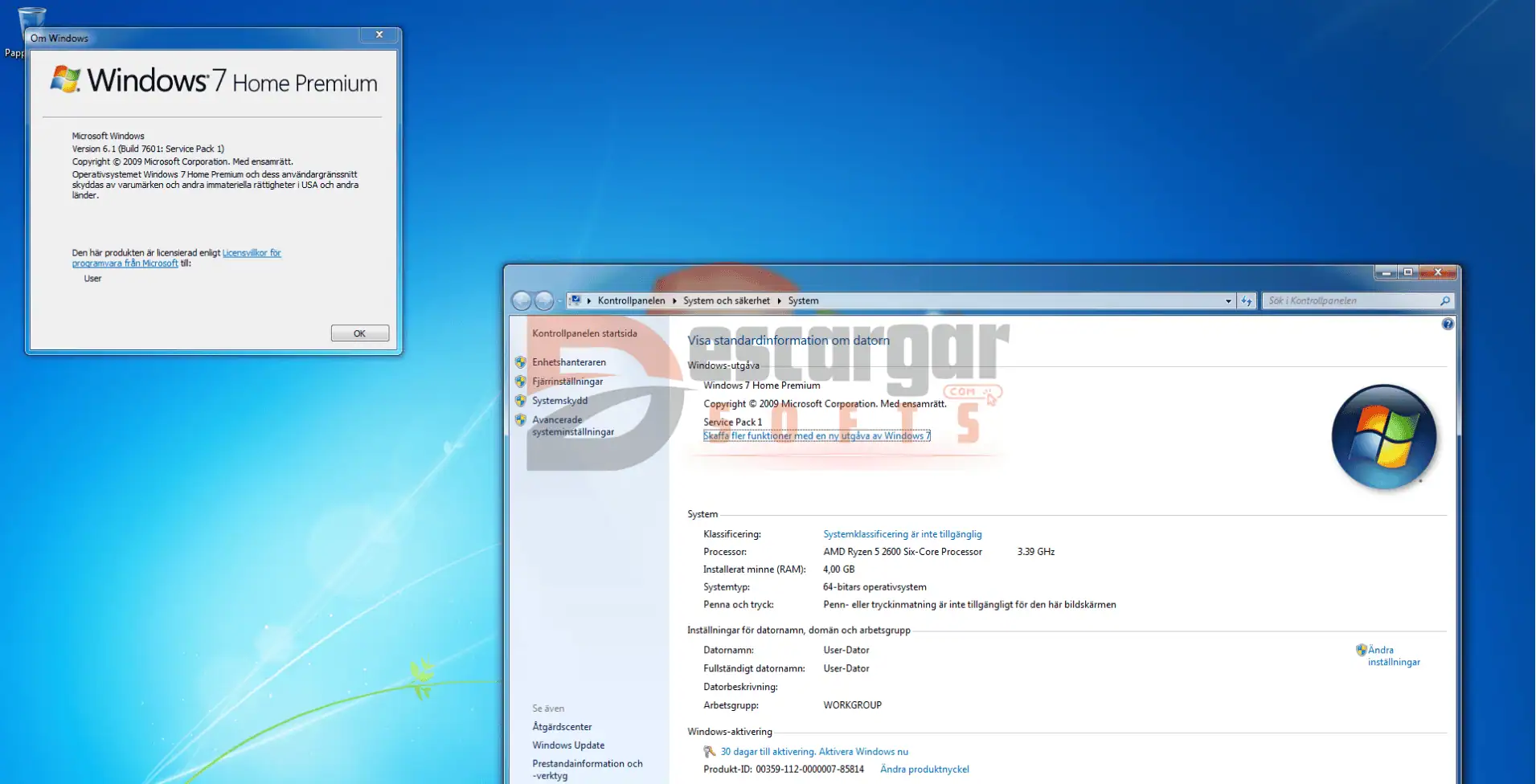
Task: Close the Om Windows dialog
Action: (379, 35)
